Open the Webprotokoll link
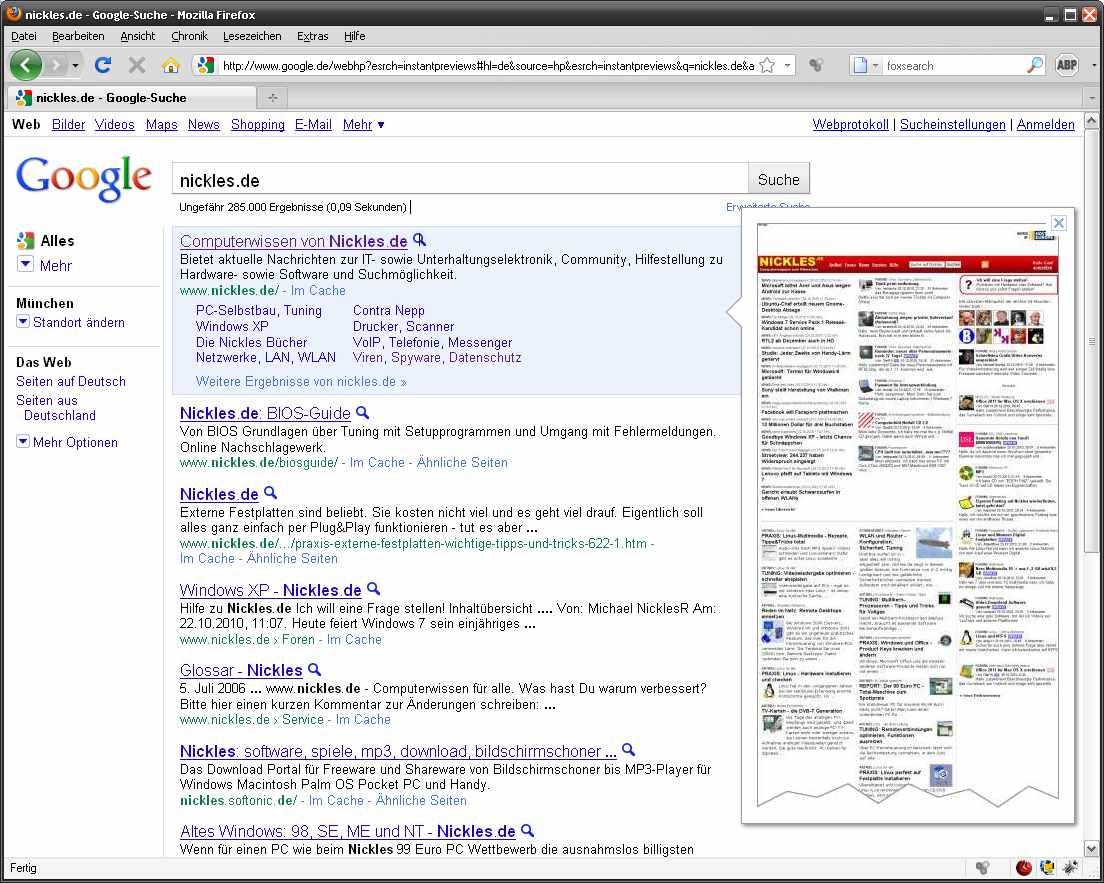The width and height of the screenshot is (1104, 883). coord(851,125)
